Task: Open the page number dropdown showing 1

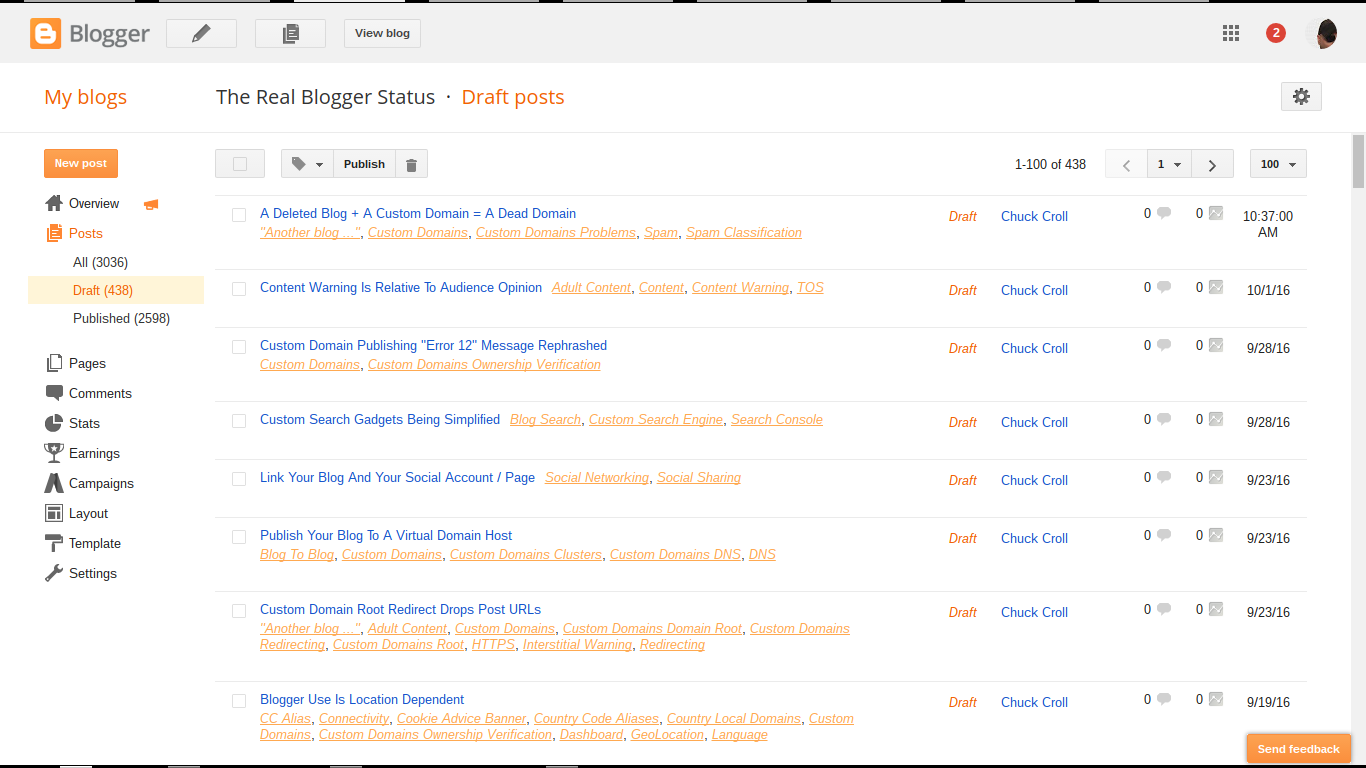Action: (1168, 163)
